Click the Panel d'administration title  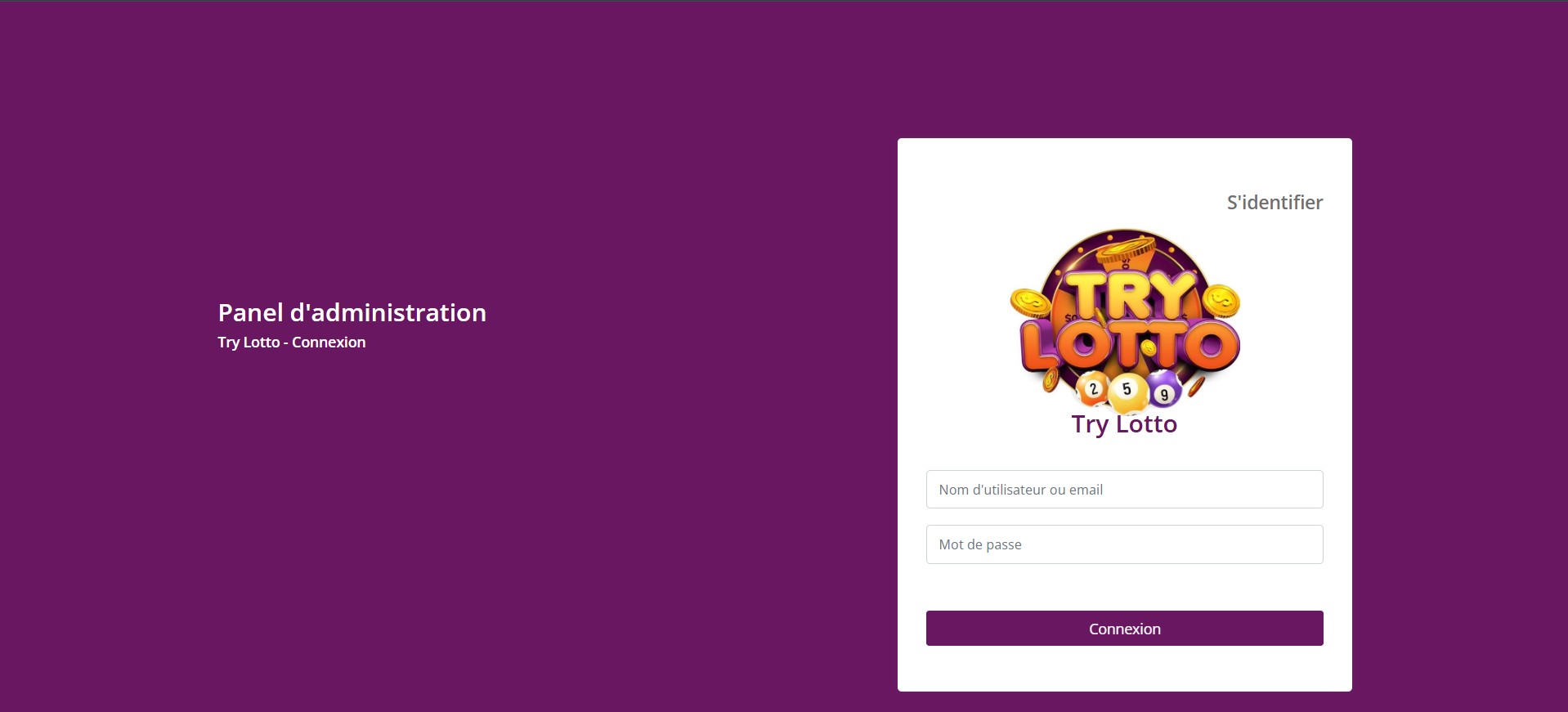(352, 312)
